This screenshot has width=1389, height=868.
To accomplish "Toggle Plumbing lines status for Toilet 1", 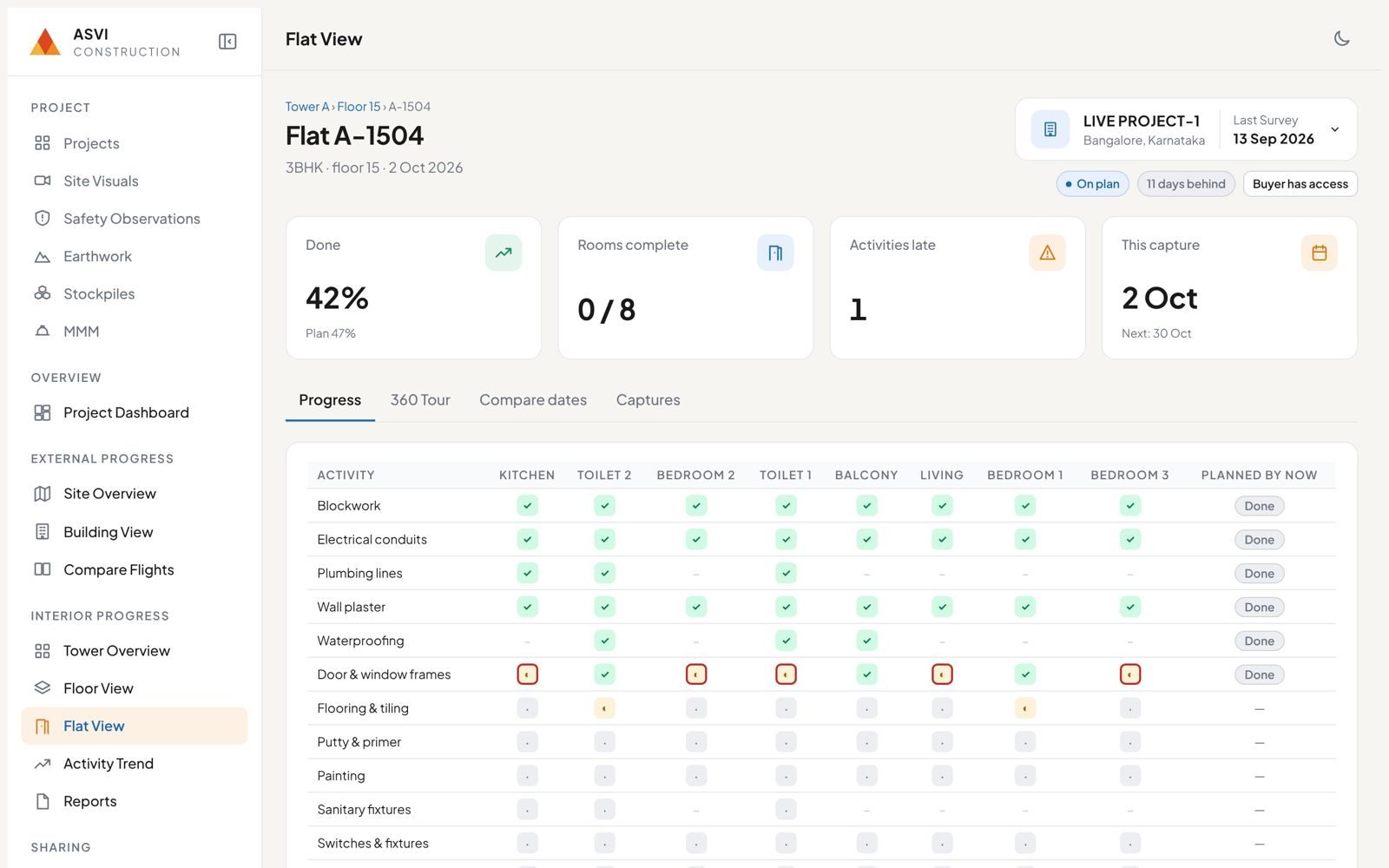I will coord(786,573).
